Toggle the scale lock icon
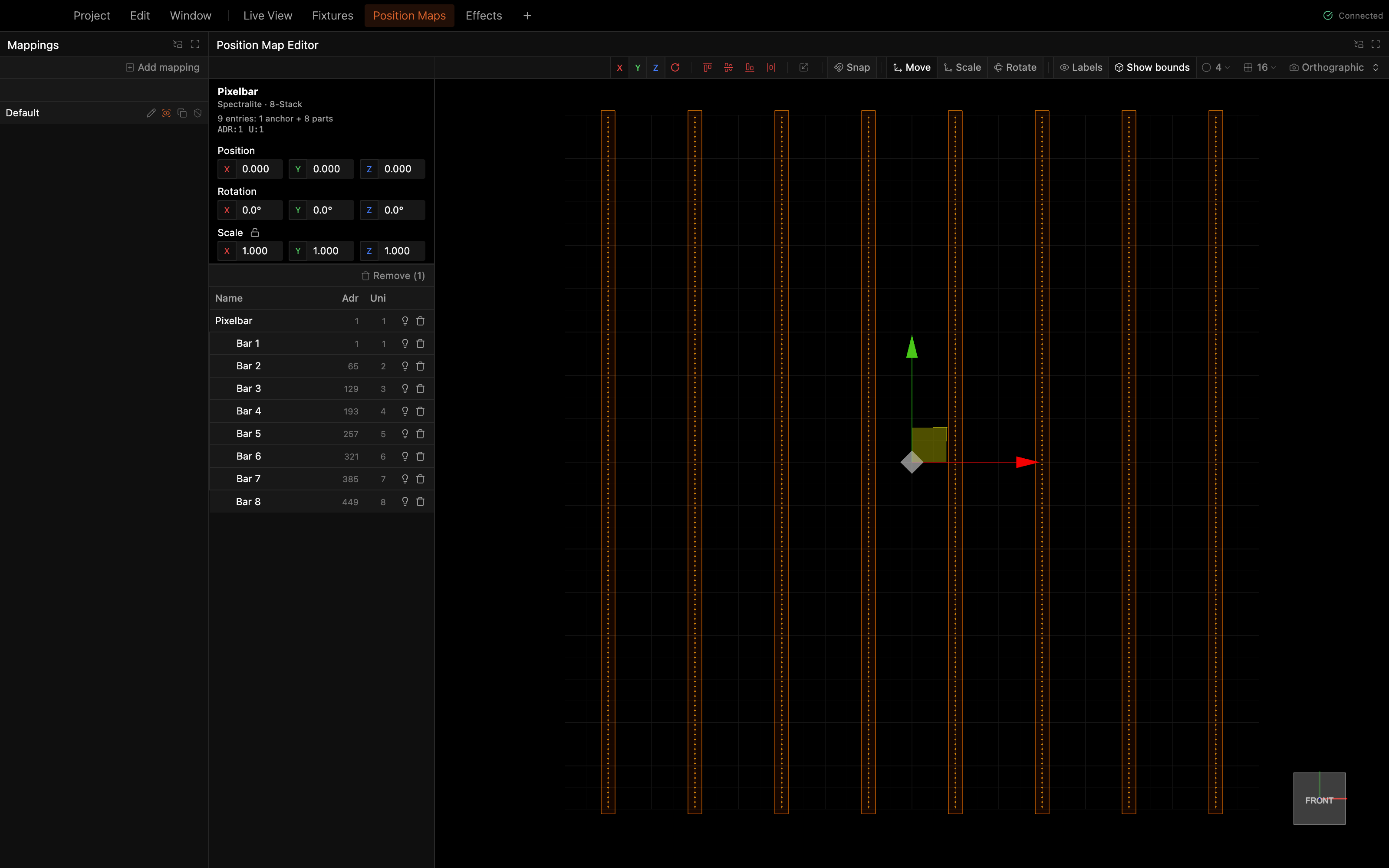This screenshot has width=1389, height=868. click(x=255, y=233)
